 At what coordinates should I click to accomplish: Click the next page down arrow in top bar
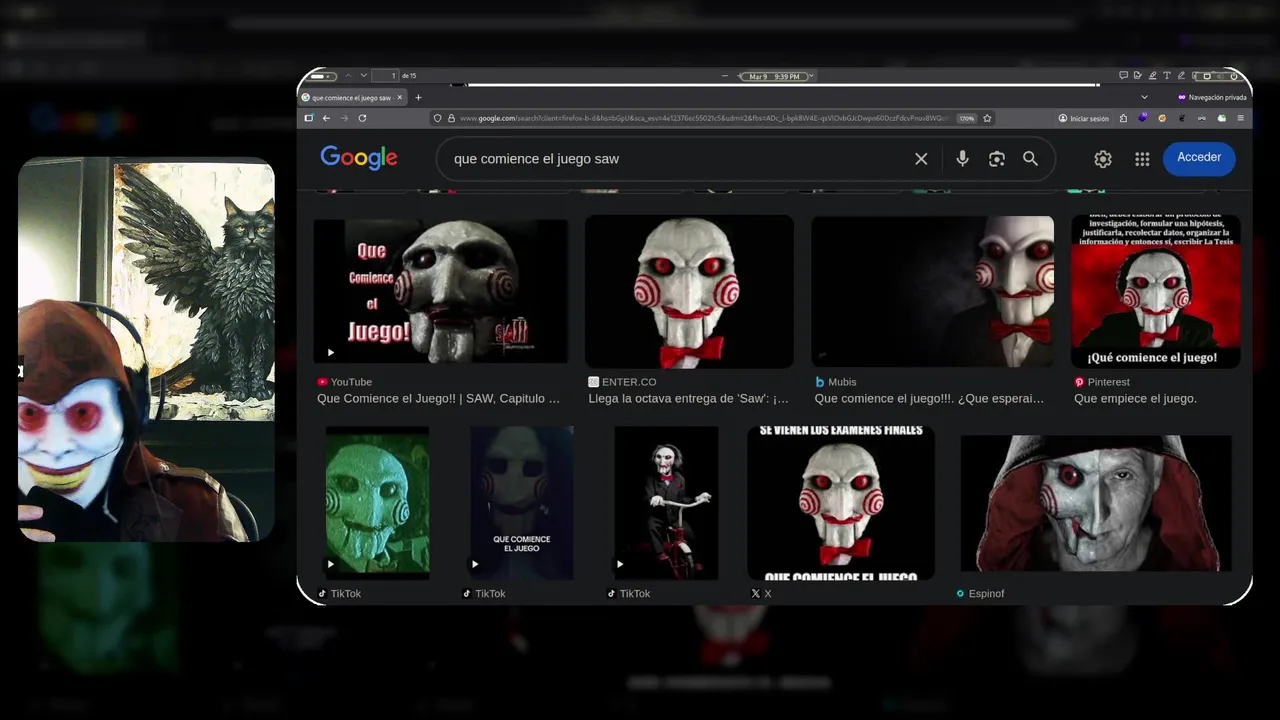[x=364, y=75]
